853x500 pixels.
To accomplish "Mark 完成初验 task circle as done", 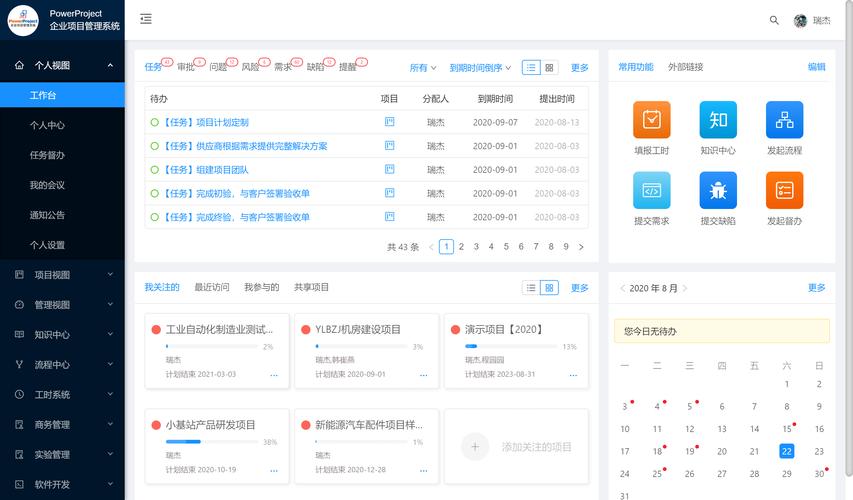I will tap(154, 193).
